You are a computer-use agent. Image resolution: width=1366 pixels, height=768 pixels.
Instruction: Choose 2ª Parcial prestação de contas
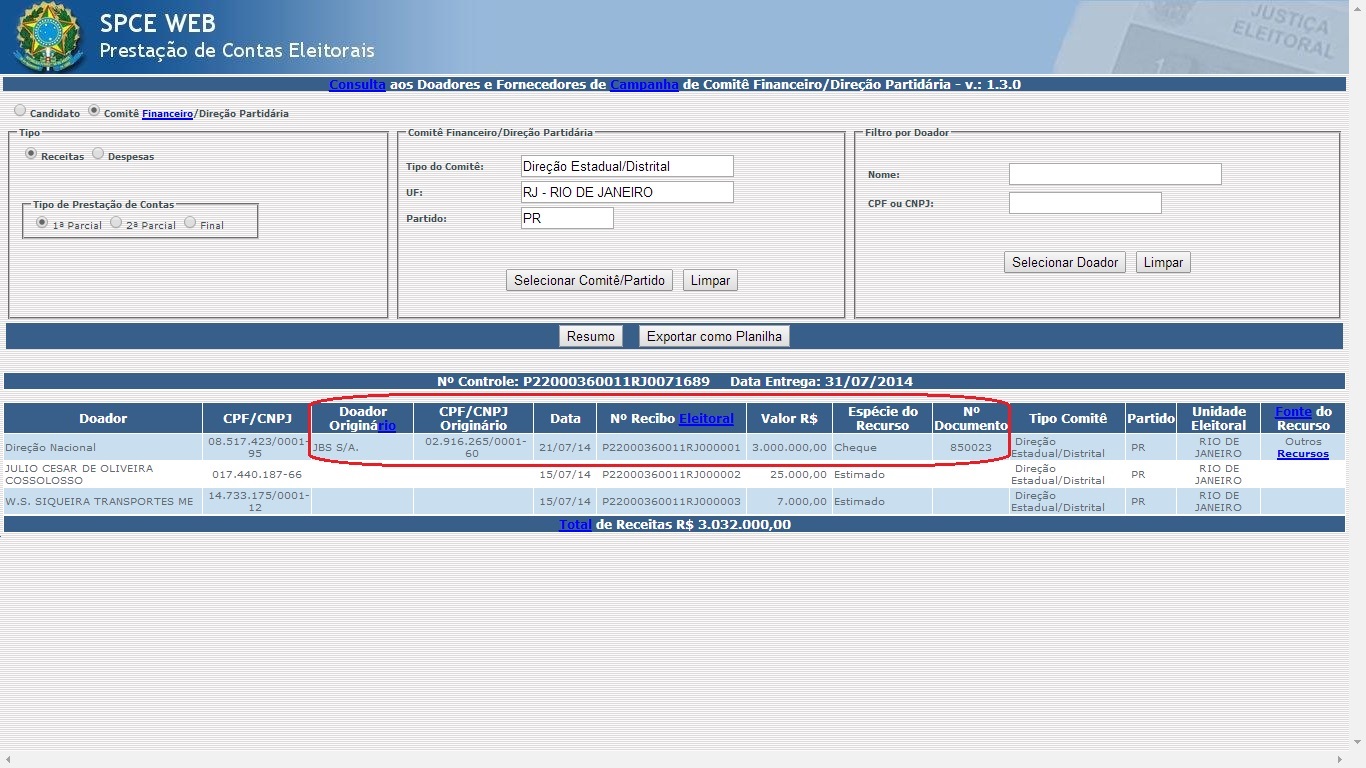pos(116,223)
